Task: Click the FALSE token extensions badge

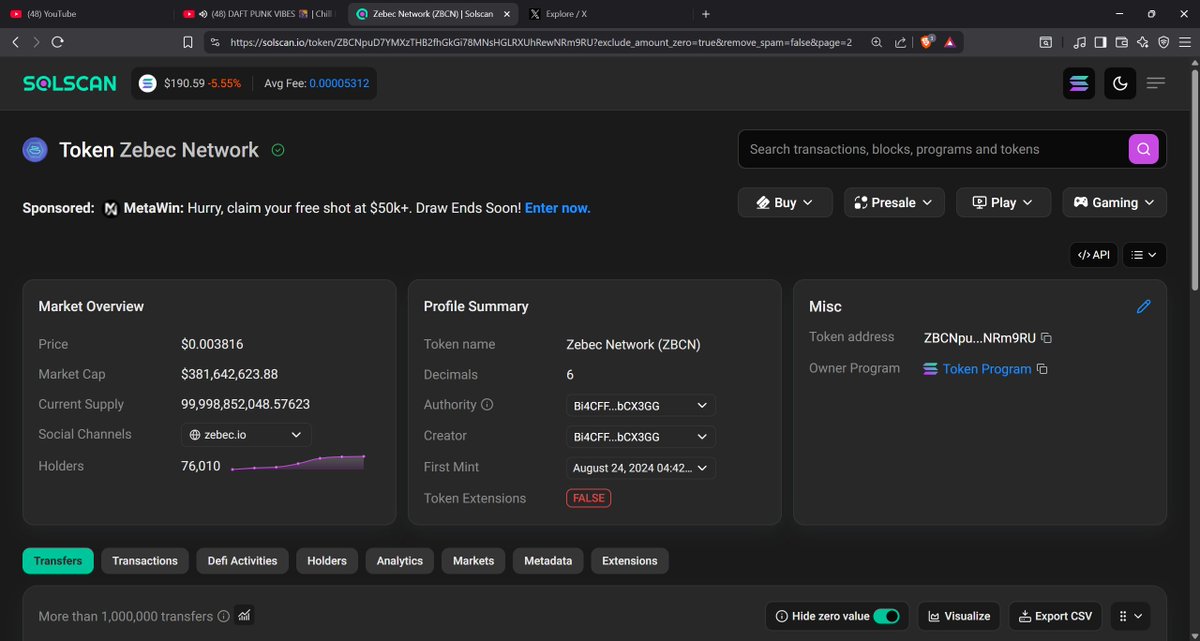Action: [588, 498]
